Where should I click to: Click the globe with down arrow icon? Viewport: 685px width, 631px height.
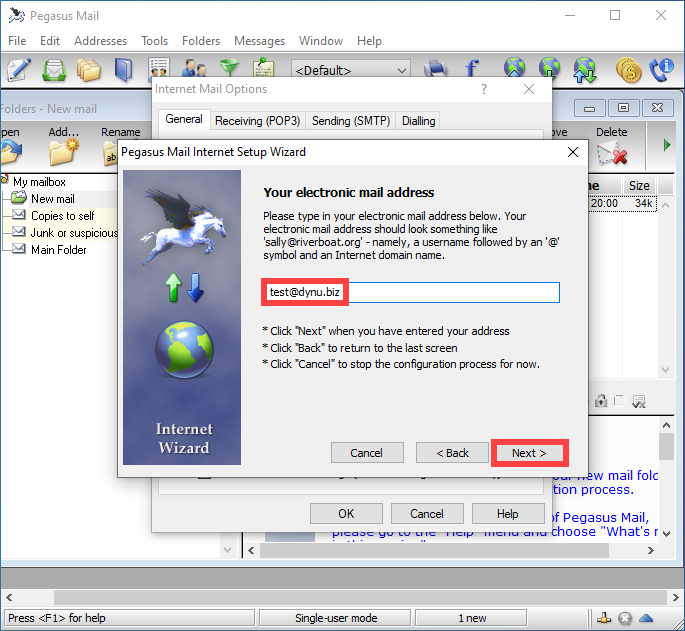[x=549, y=68]
